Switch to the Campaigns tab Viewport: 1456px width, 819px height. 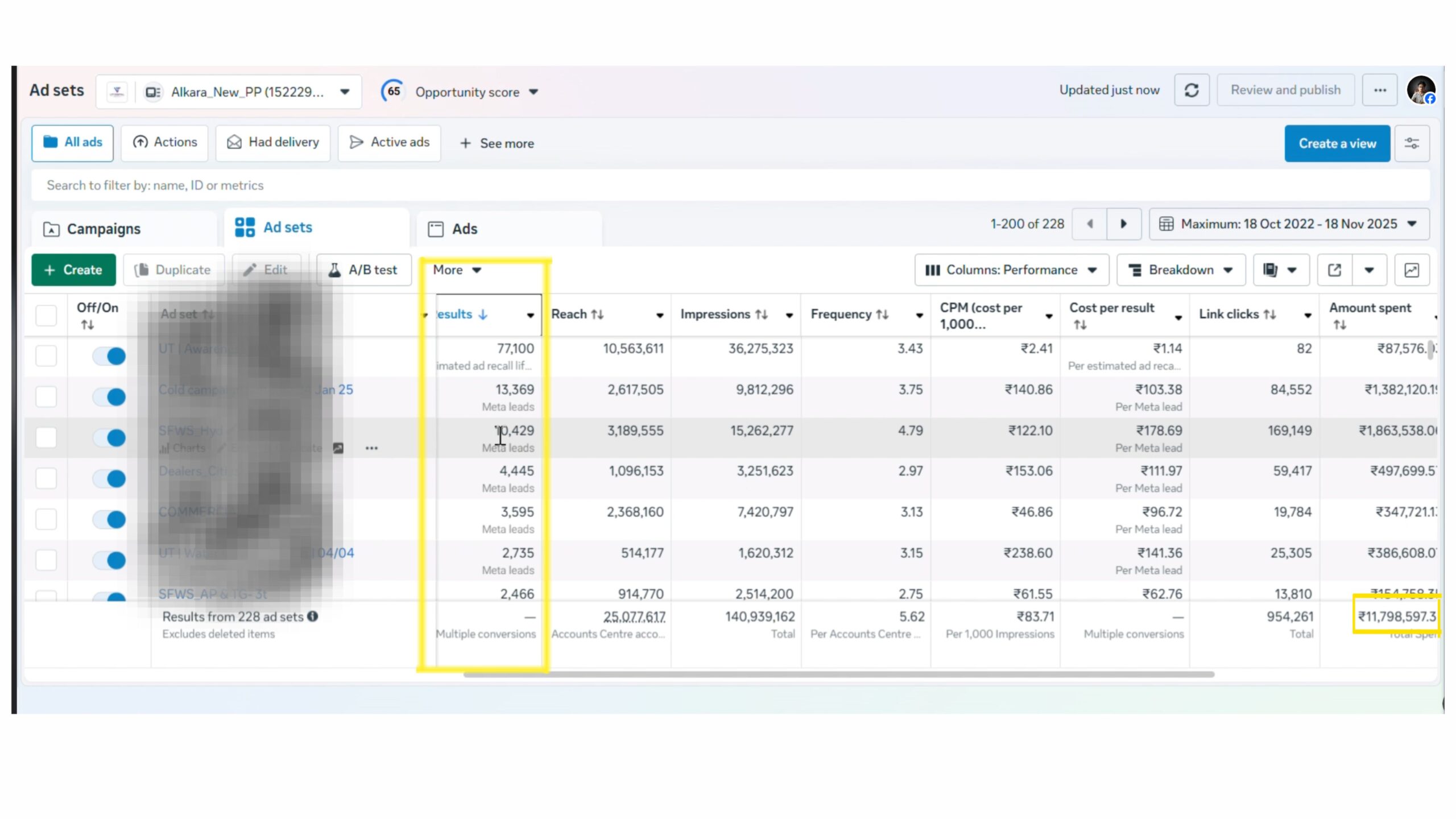103,229
